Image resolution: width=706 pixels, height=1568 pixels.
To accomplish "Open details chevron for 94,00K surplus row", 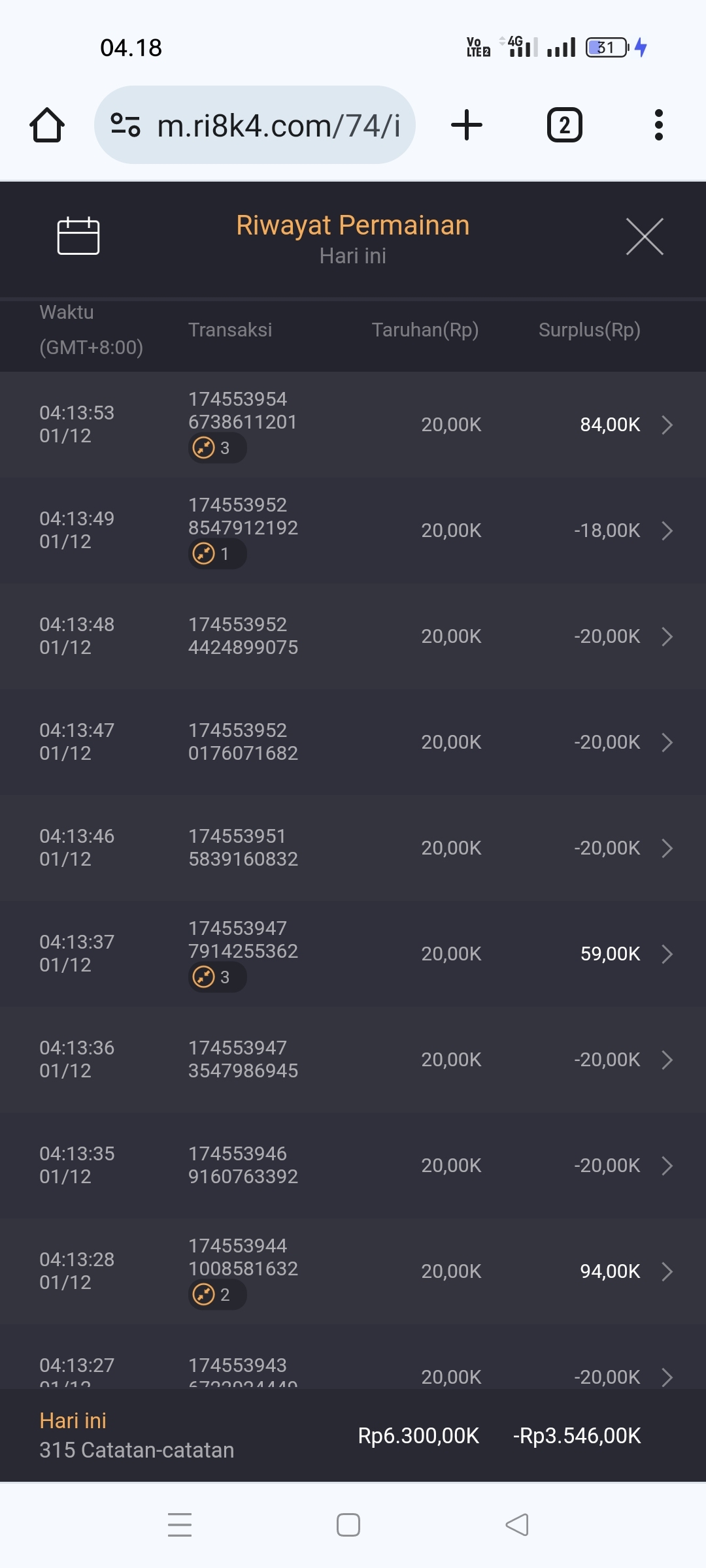I will point(667,1271).
